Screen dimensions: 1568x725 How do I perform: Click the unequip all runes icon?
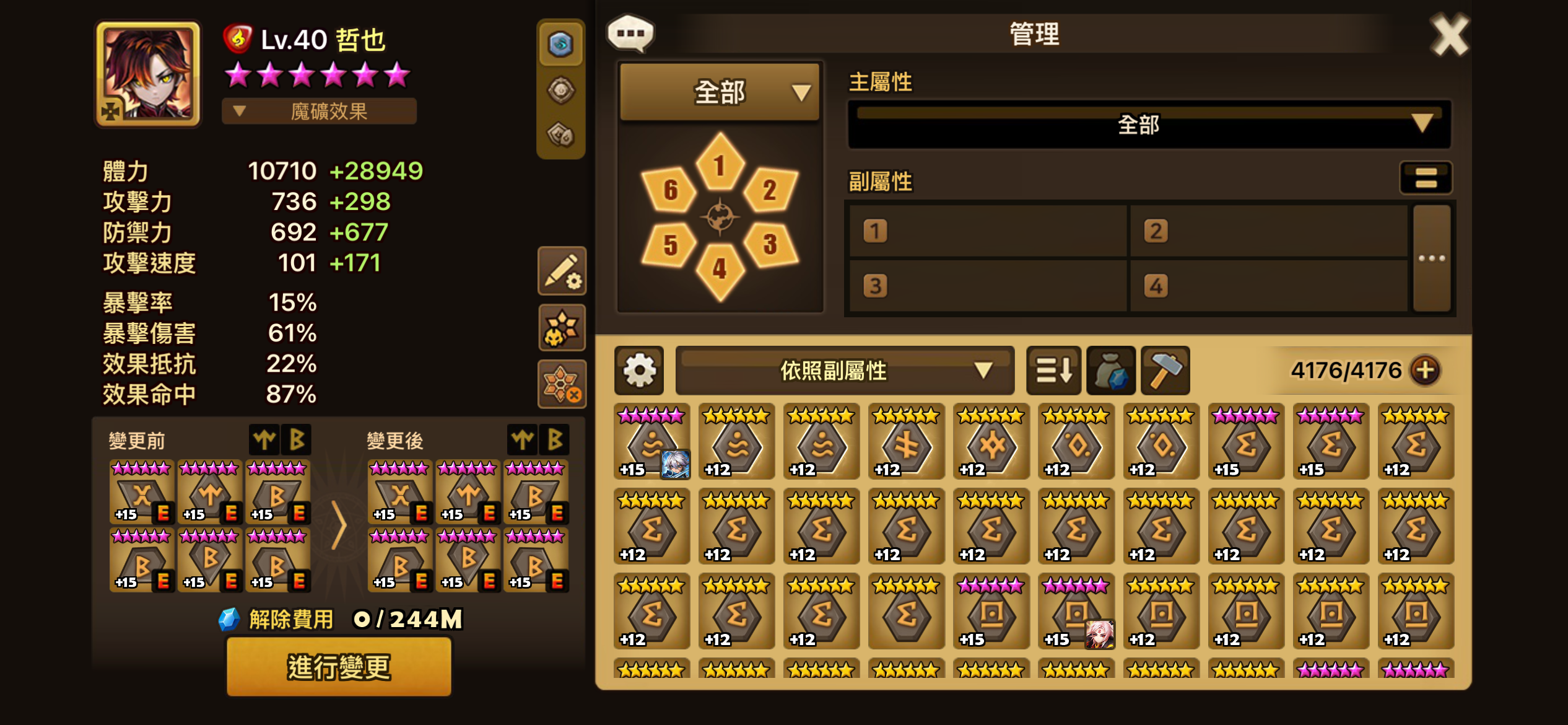pyautogui.click(x=562, y=384)
